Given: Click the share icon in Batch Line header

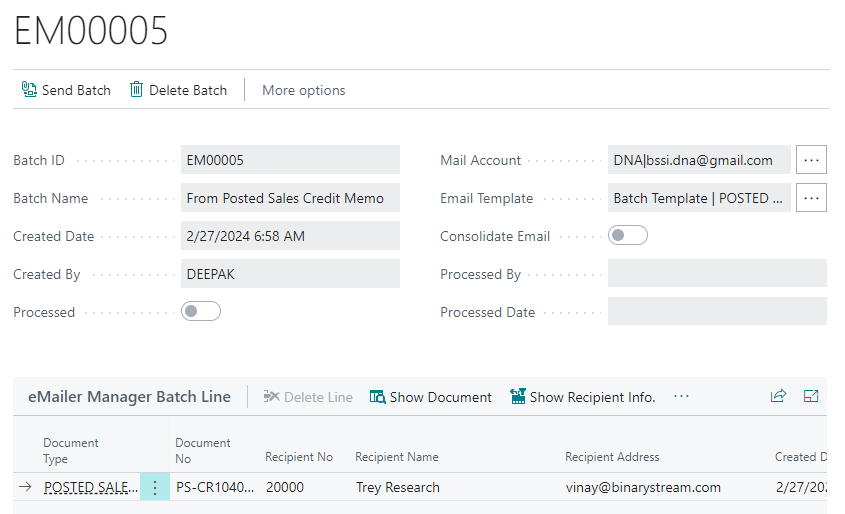Looking at the screenshot, I should (778, 396).
